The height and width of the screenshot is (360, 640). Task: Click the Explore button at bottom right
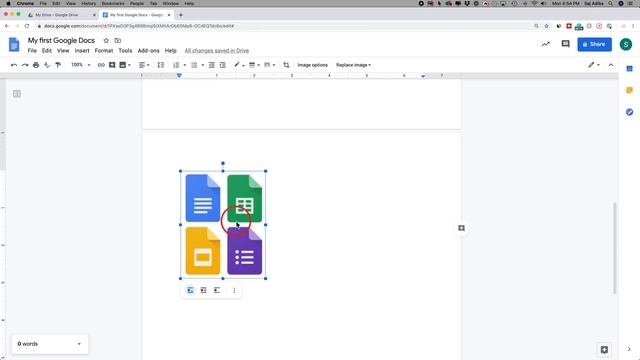click(604, 350)
